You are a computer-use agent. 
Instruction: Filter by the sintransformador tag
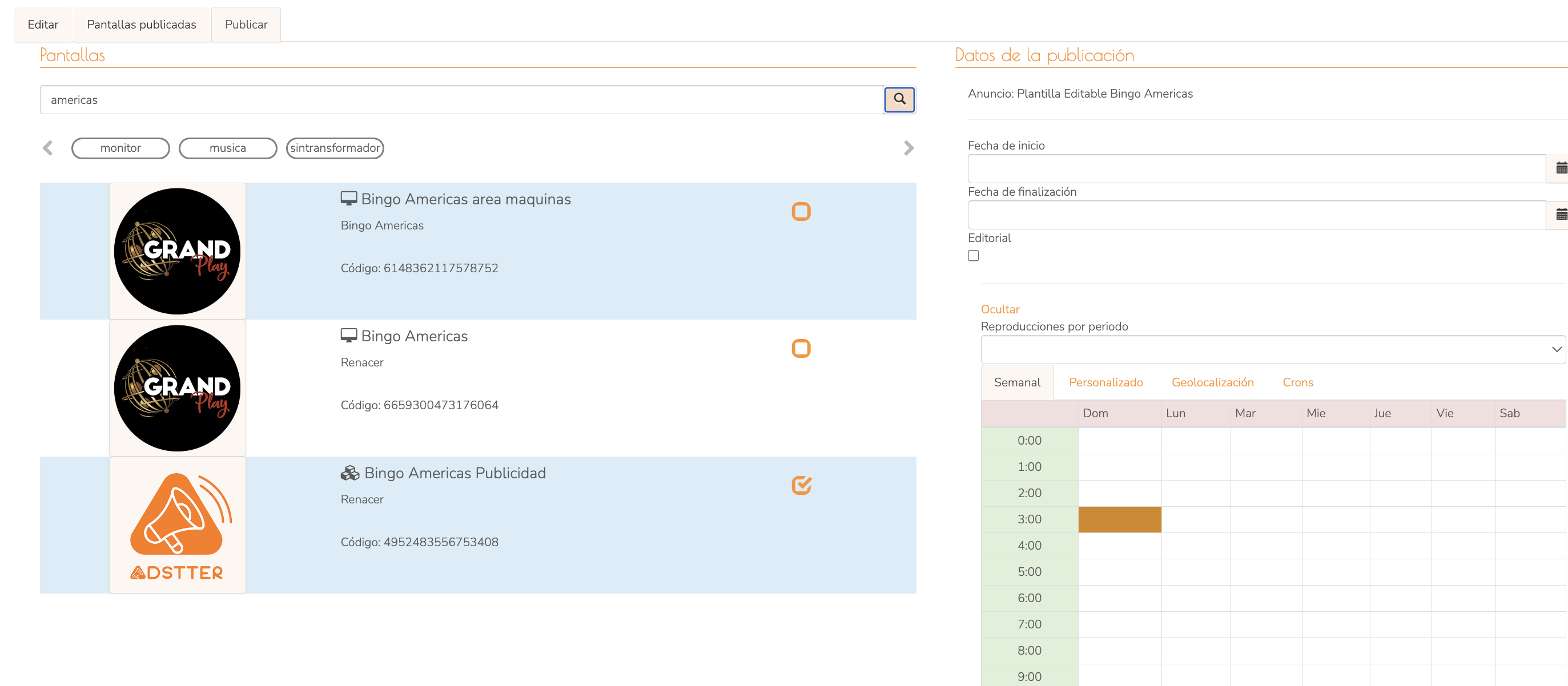tap(335, 148)
